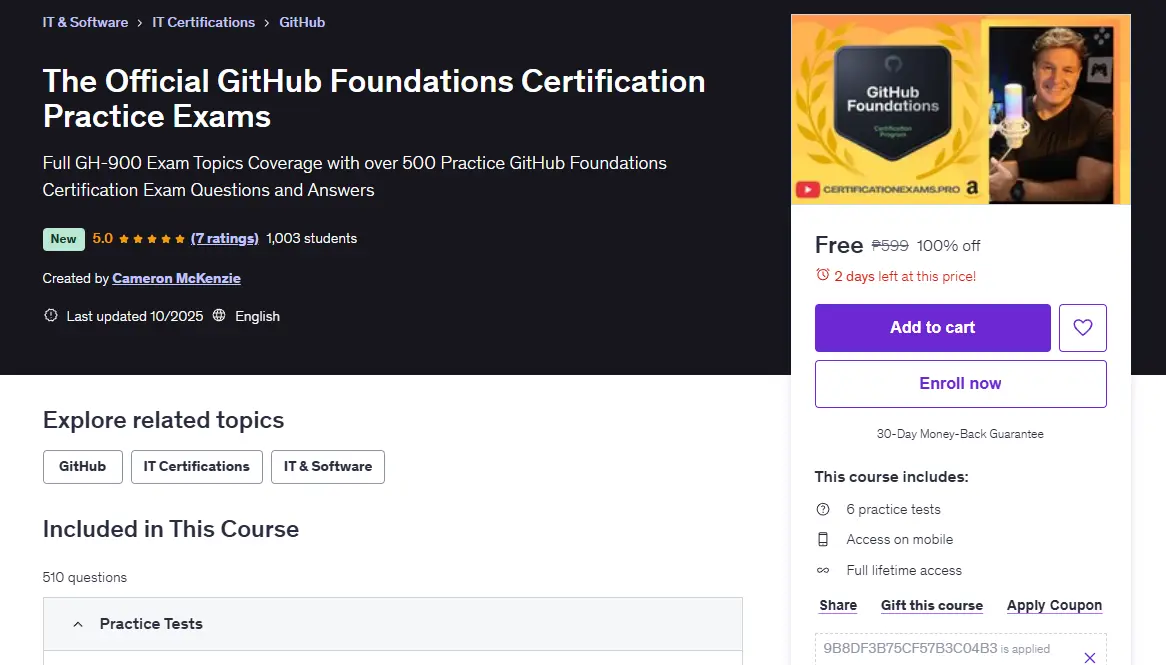Click the Full lifetime access text
This screenshot has width=1166, height=665.
904,571
